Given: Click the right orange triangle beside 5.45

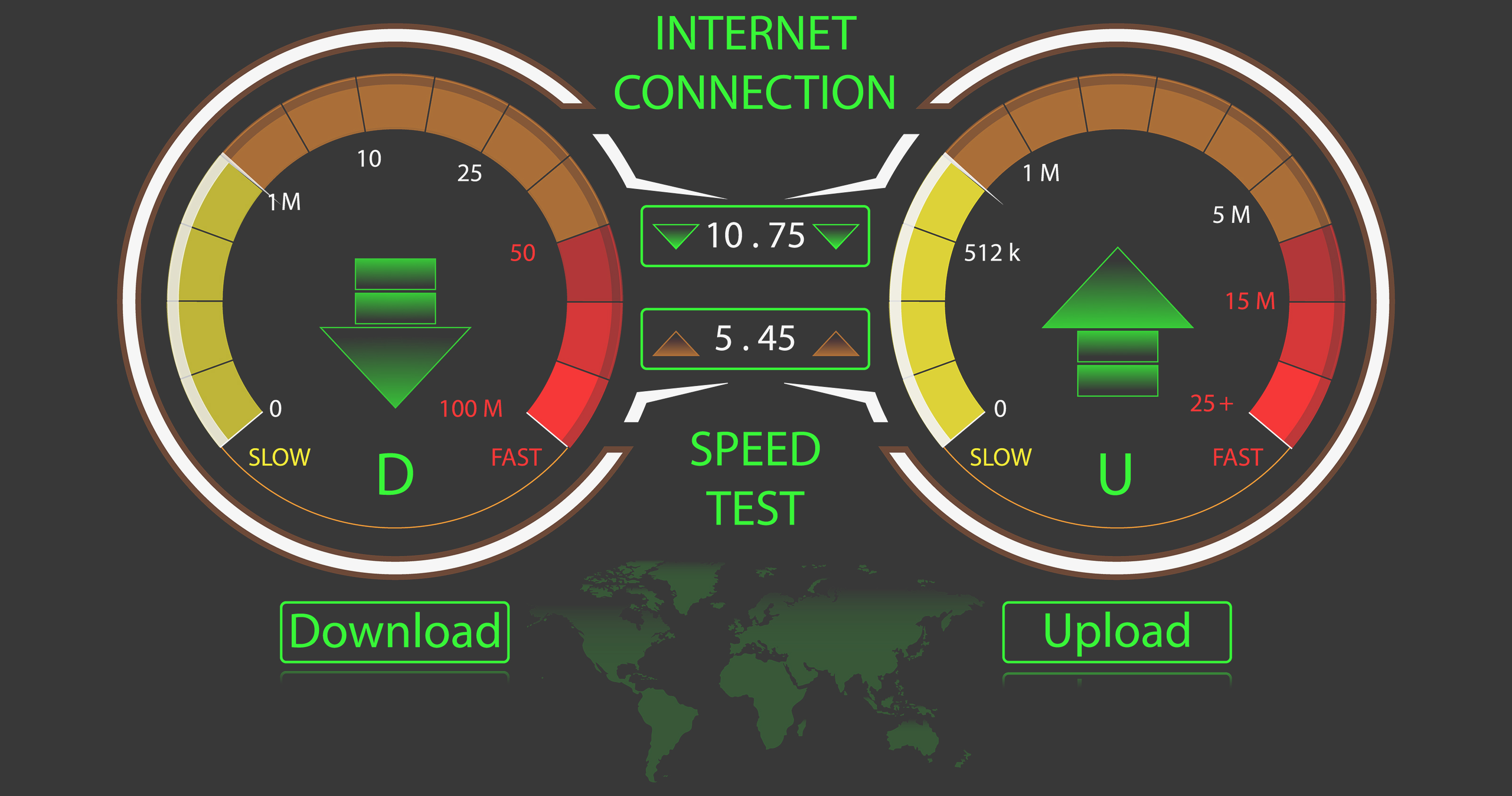Looking at the screenshot, I should pyautogui.click(x=836, y=344).
